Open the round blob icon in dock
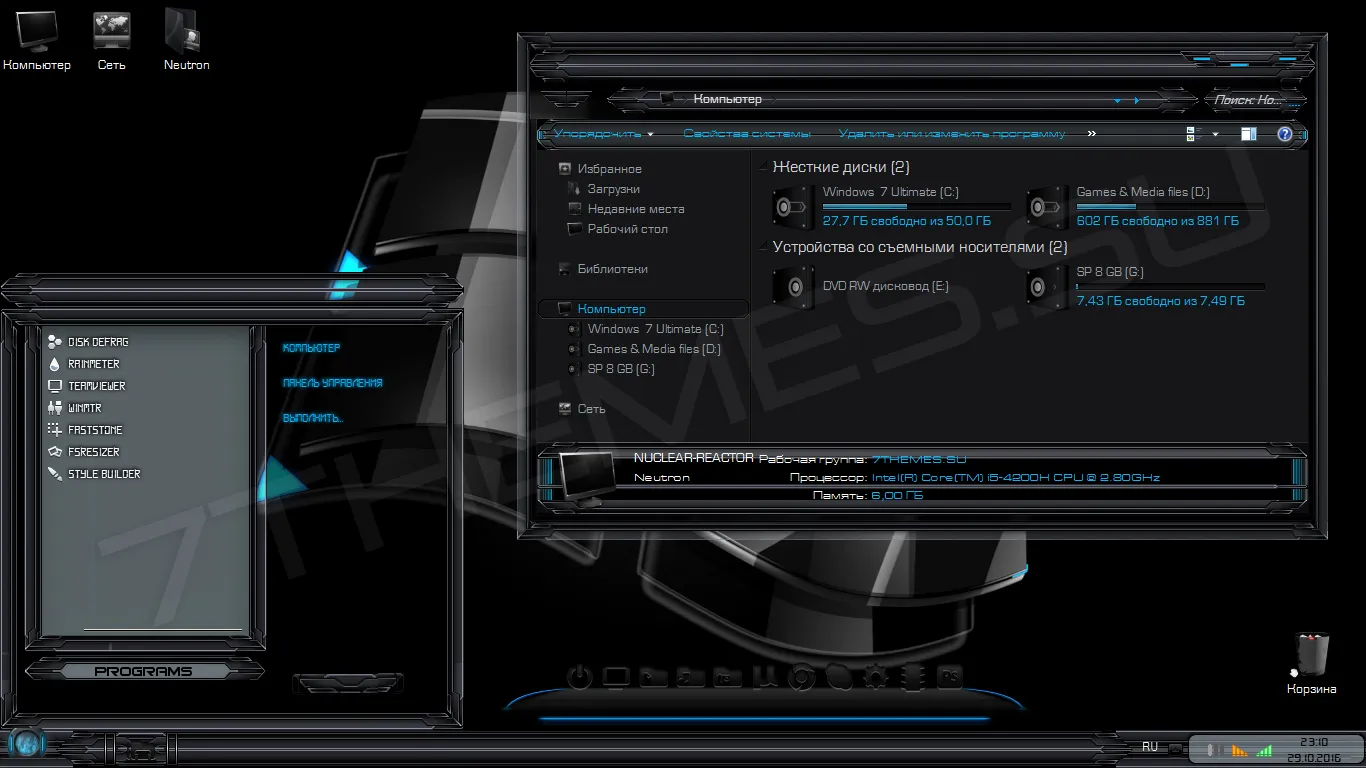Screen dimensions: 1366x768 839,678
